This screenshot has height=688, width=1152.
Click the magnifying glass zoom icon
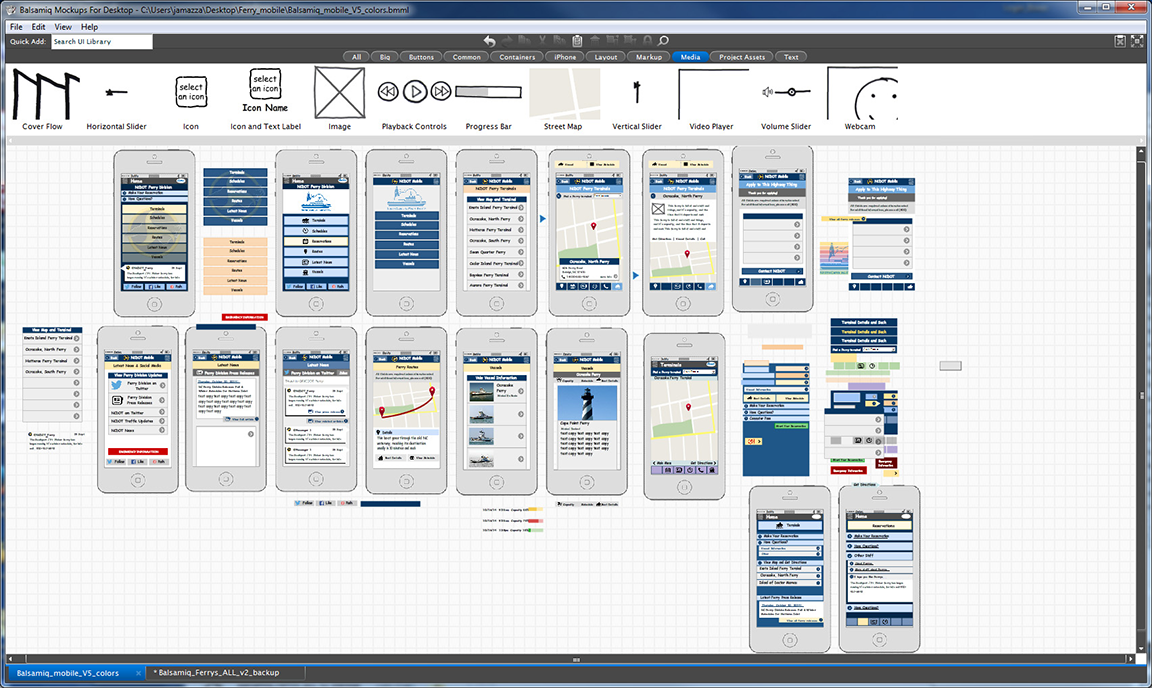pos(662,41)
